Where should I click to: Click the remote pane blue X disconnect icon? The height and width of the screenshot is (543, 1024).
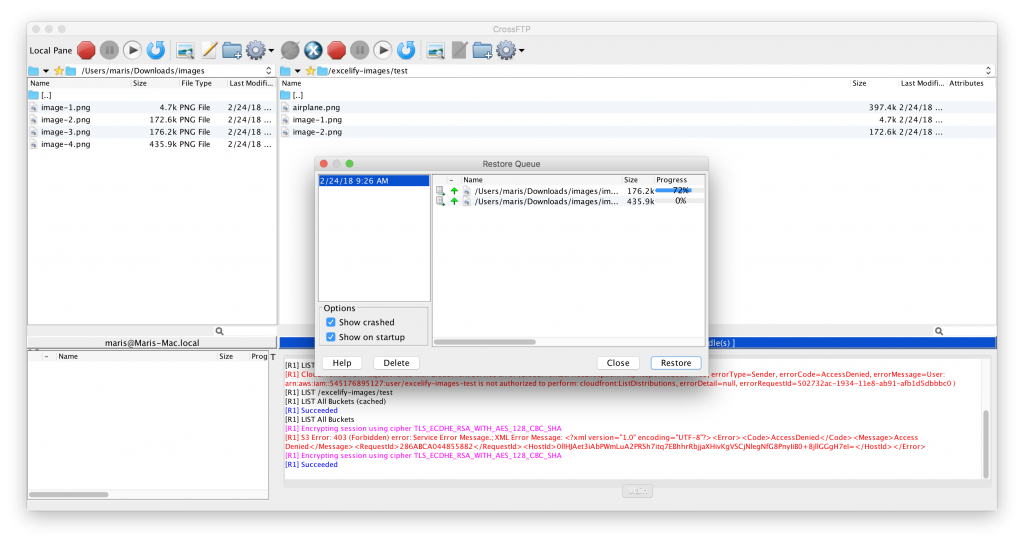pos(313,49)
